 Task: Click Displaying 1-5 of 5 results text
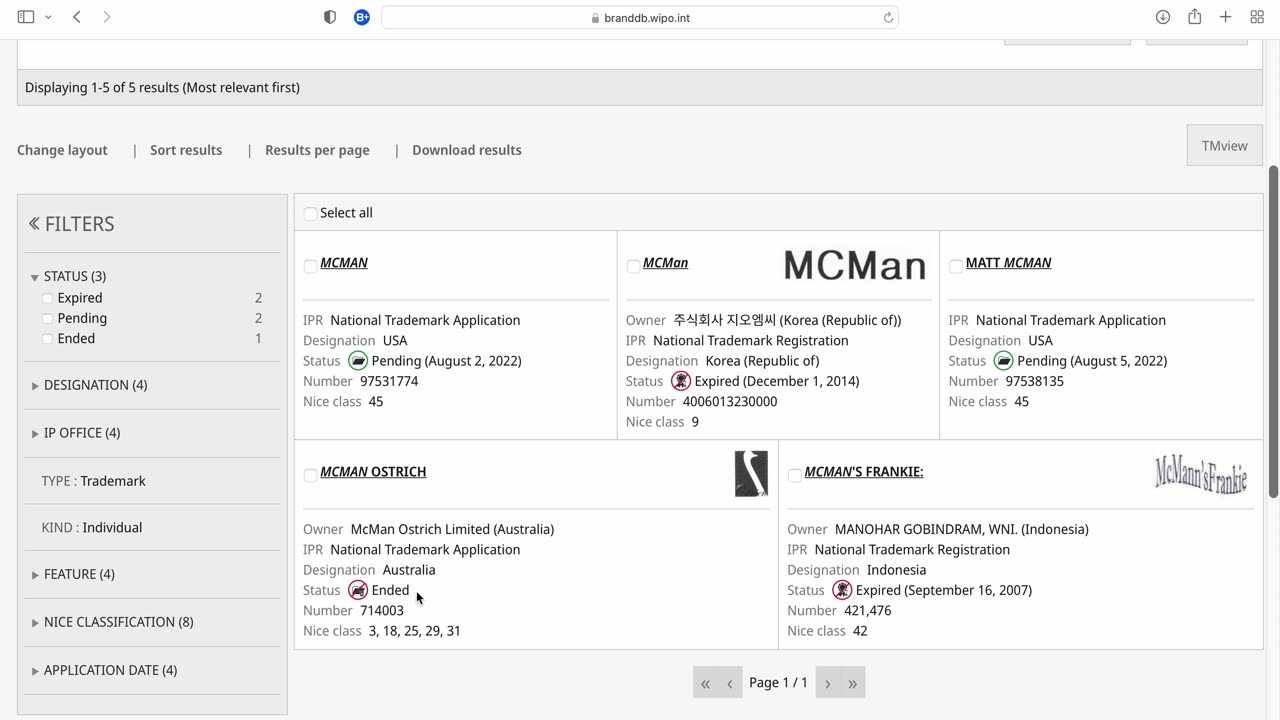click(x=162, y=88)
